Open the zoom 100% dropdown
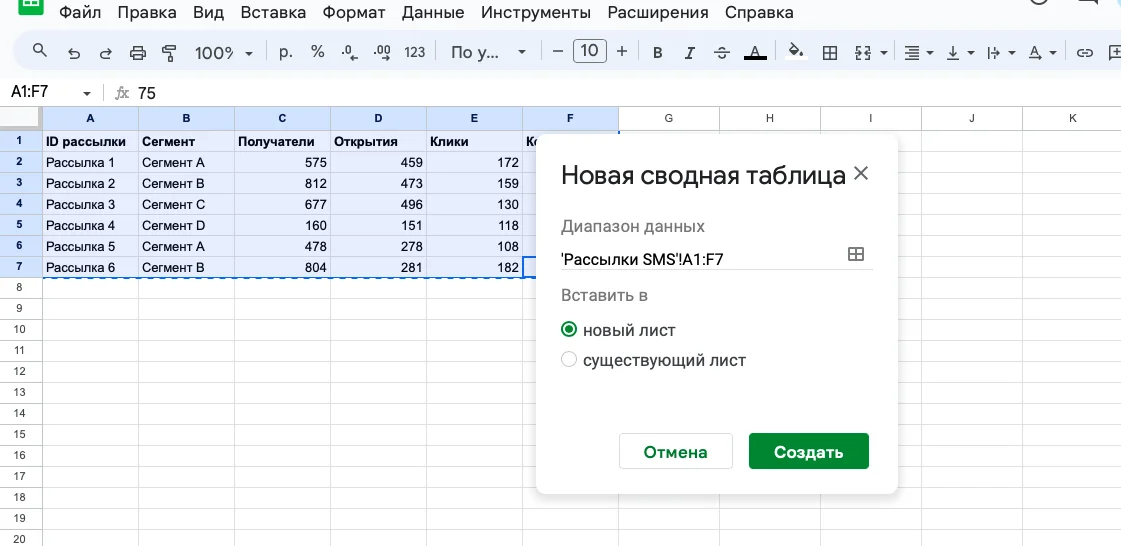The width and height of the screenshot is (1121, 546). [x=223, y=52]
